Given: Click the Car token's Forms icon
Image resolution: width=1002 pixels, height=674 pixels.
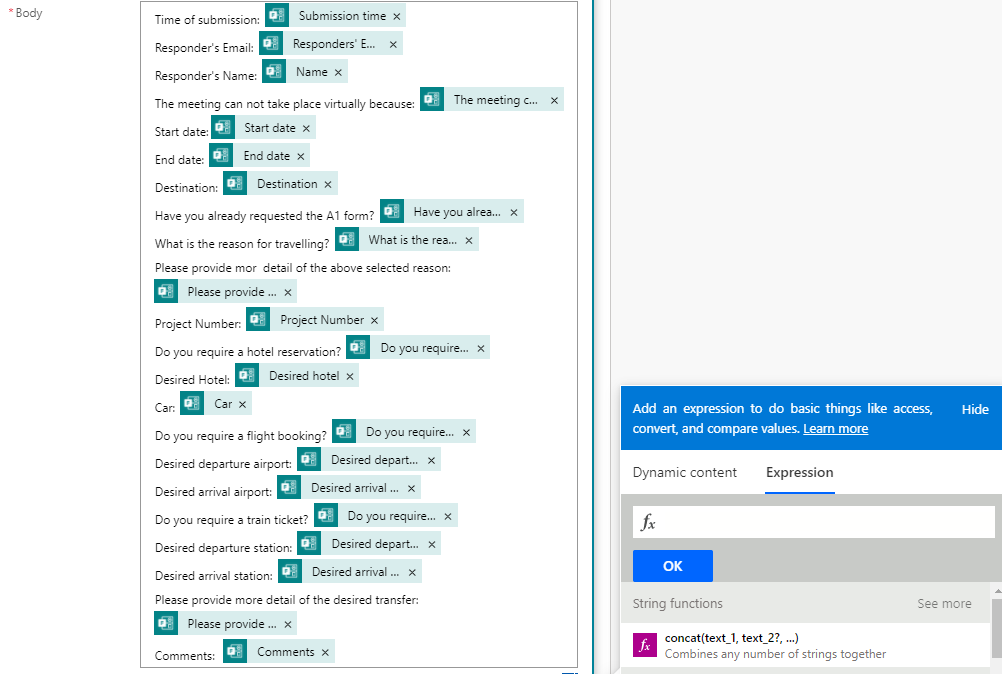Looking at the screenshot, I should point(191,403).
